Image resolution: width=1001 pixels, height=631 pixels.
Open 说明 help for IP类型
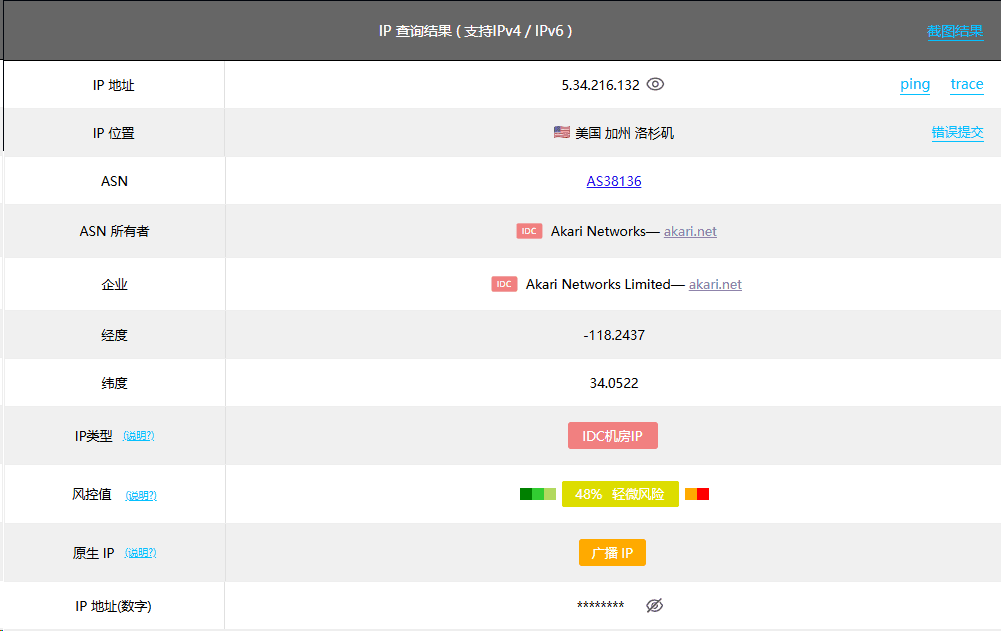[x=139, y=436]
